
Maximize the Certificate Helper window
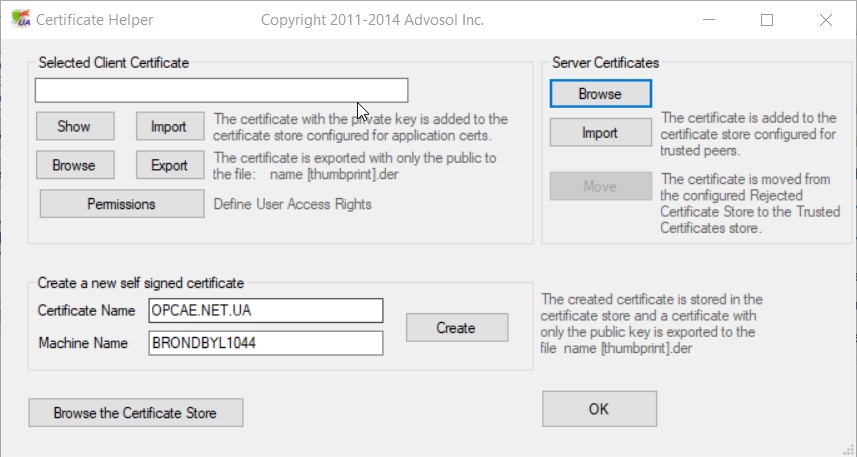tap(767, 20)
